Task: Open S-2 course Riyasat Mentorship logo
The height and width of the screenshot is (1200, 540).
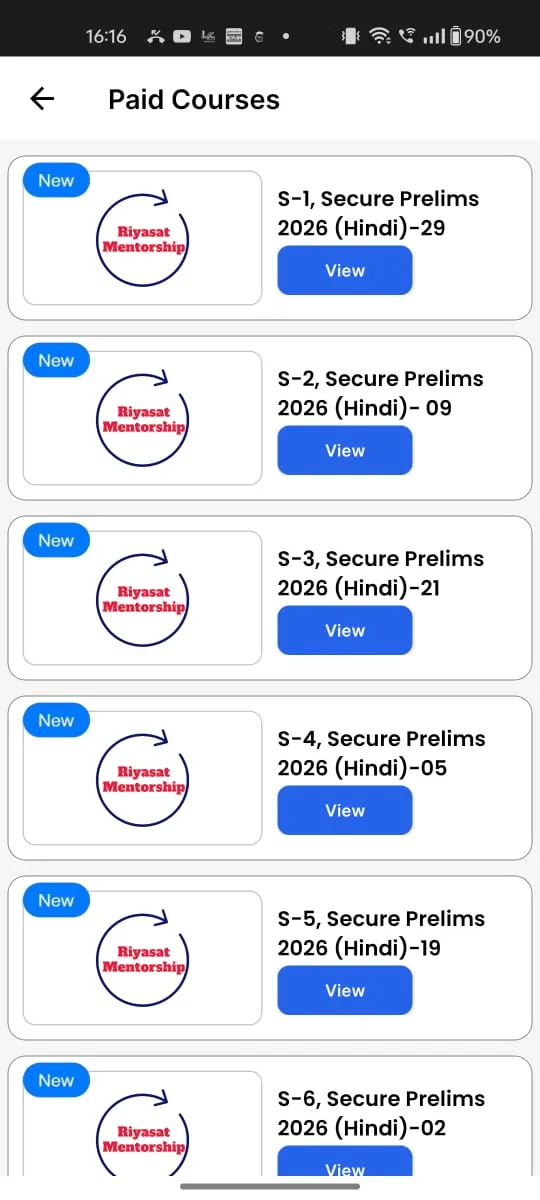Action: 142,419
